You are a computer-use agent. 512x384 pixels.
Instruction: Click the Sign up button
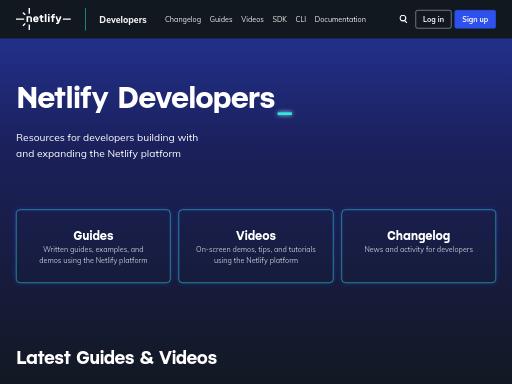pos(475,19)
